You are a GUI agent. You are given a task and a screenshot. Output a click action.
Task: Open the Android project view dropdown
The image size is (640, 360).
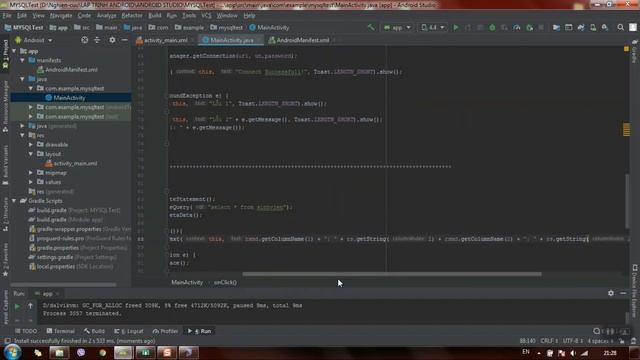coord(34,40)
